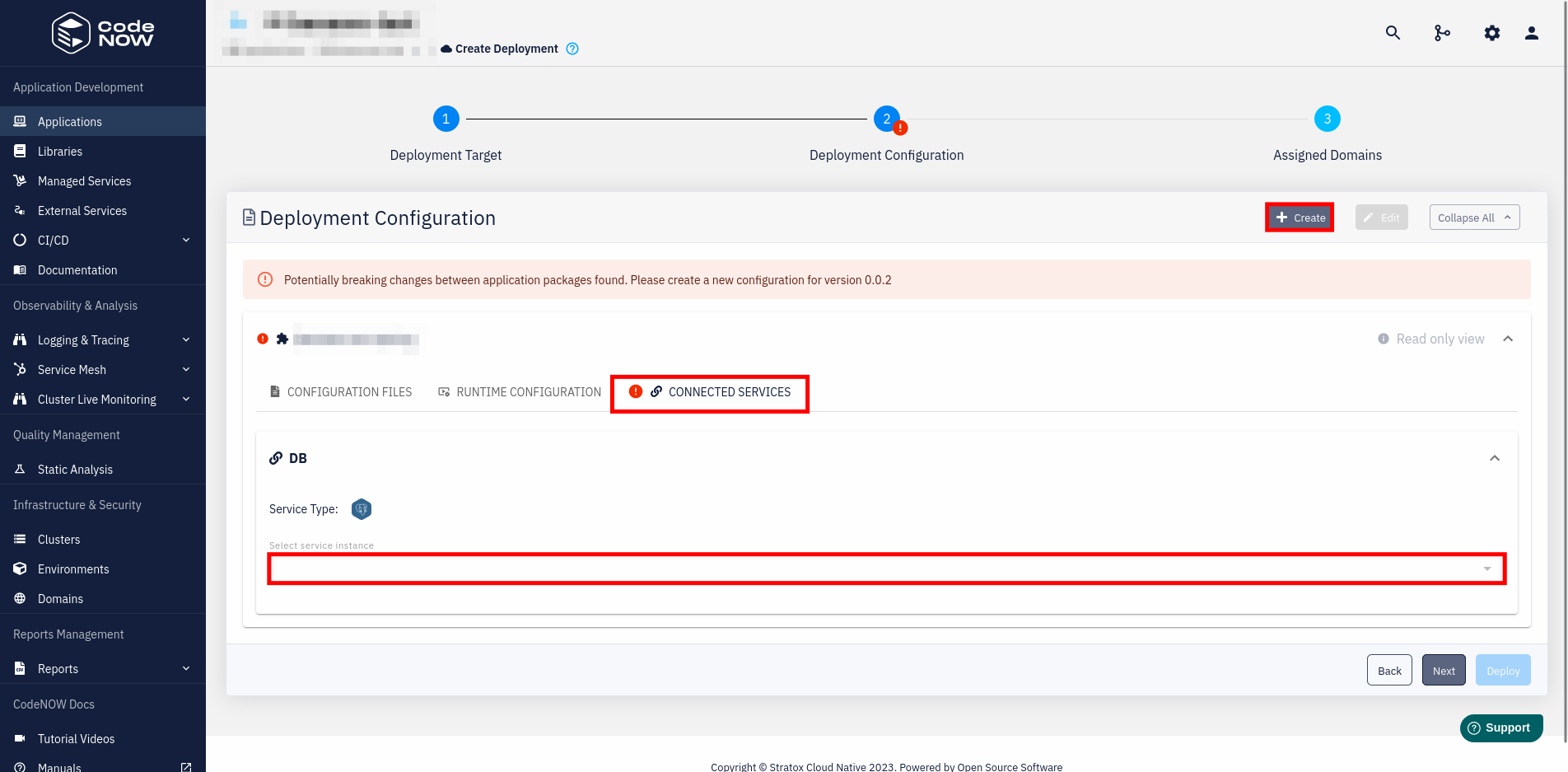The width and height of the screenshot is (1568, 772).
Task: Open Libraries in the sidebar
Action: point(103,151)
